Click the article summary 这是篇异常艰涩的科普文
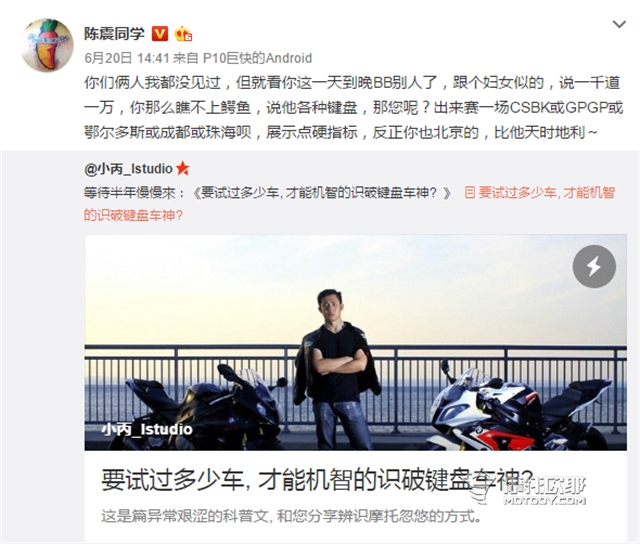The height and width of the screenshot is (544, 640). (x=291, y=516)
